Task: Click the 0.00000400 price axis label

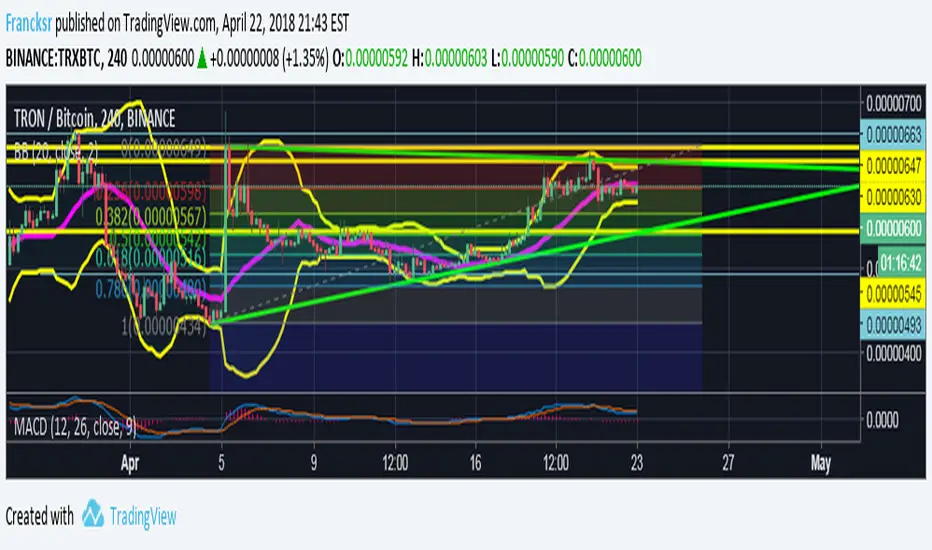Action: click(x=893, y=355)
